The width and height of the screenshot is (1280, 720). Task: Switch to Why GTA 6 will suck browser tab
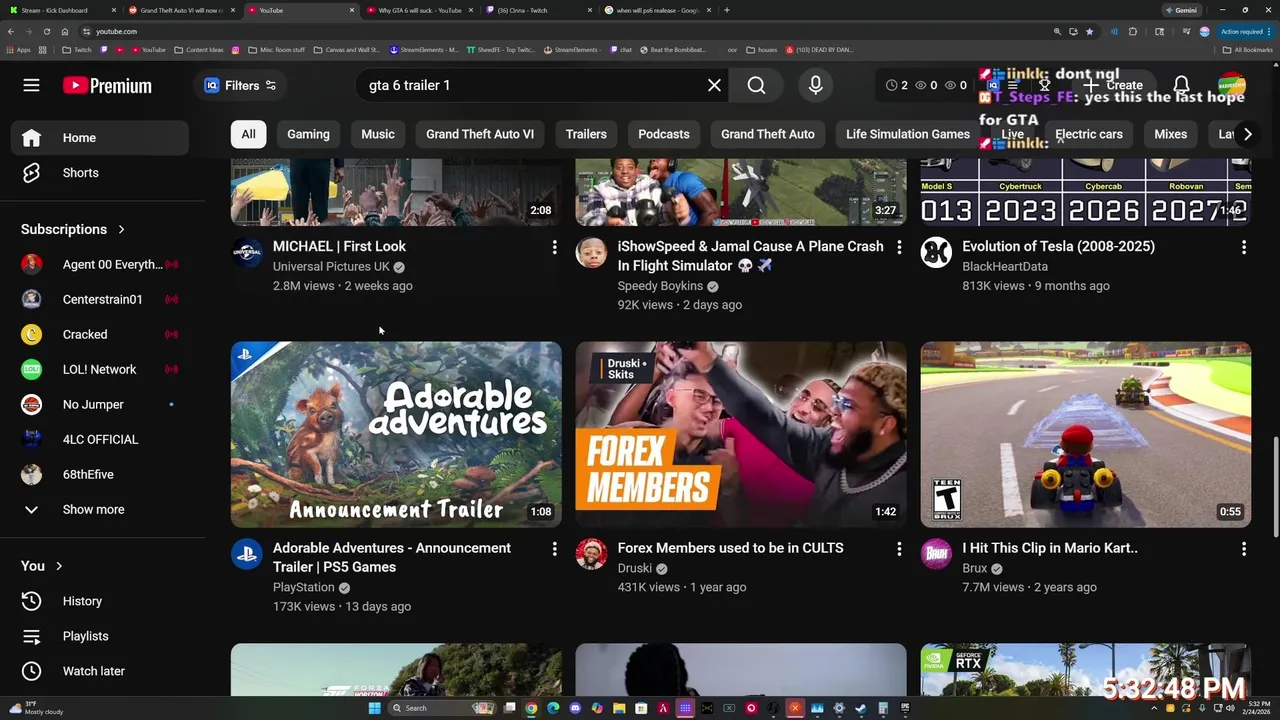pos(420,10)
